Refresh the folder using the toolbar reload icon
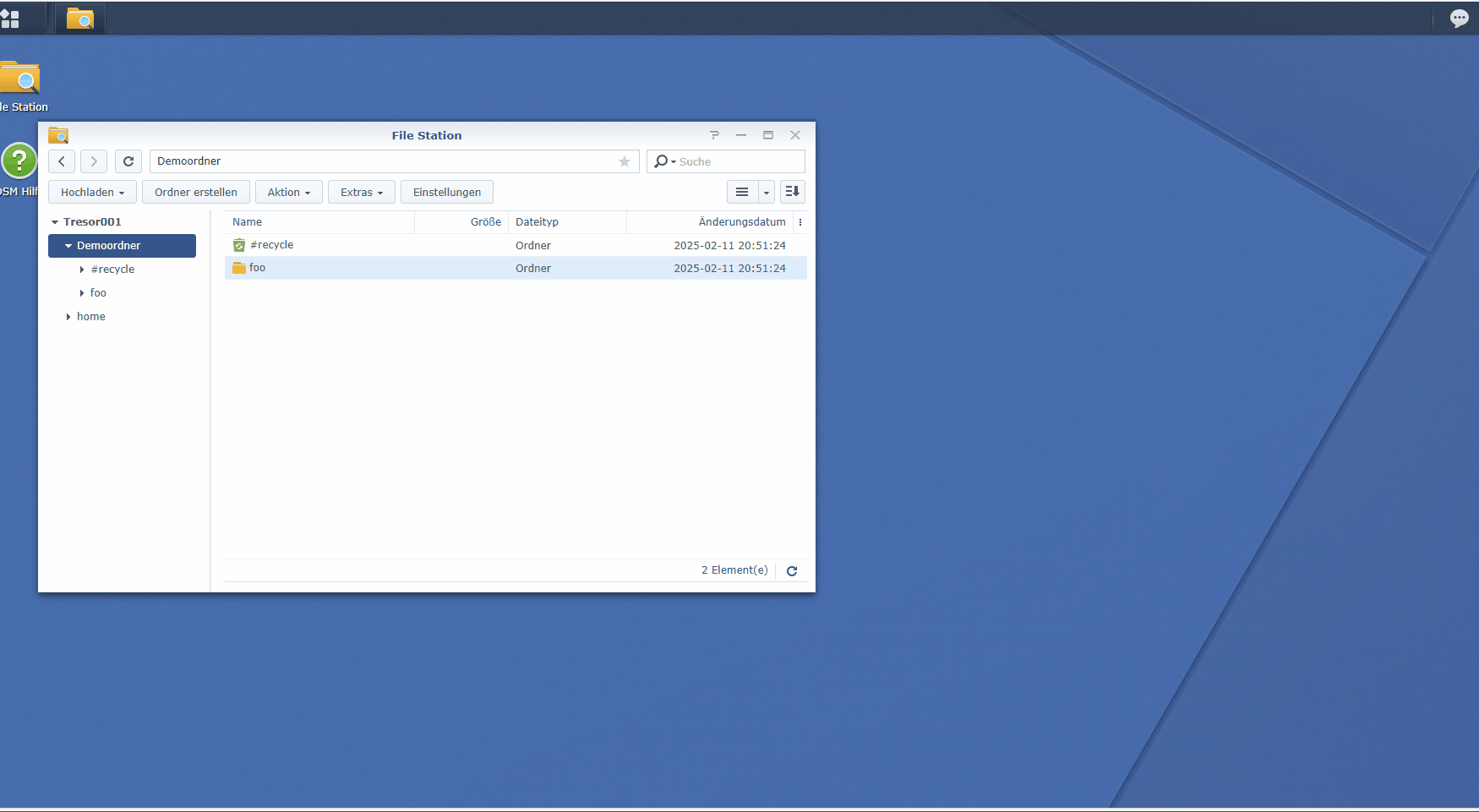This screenshot has height=812, width=1479. click(128, 161)
